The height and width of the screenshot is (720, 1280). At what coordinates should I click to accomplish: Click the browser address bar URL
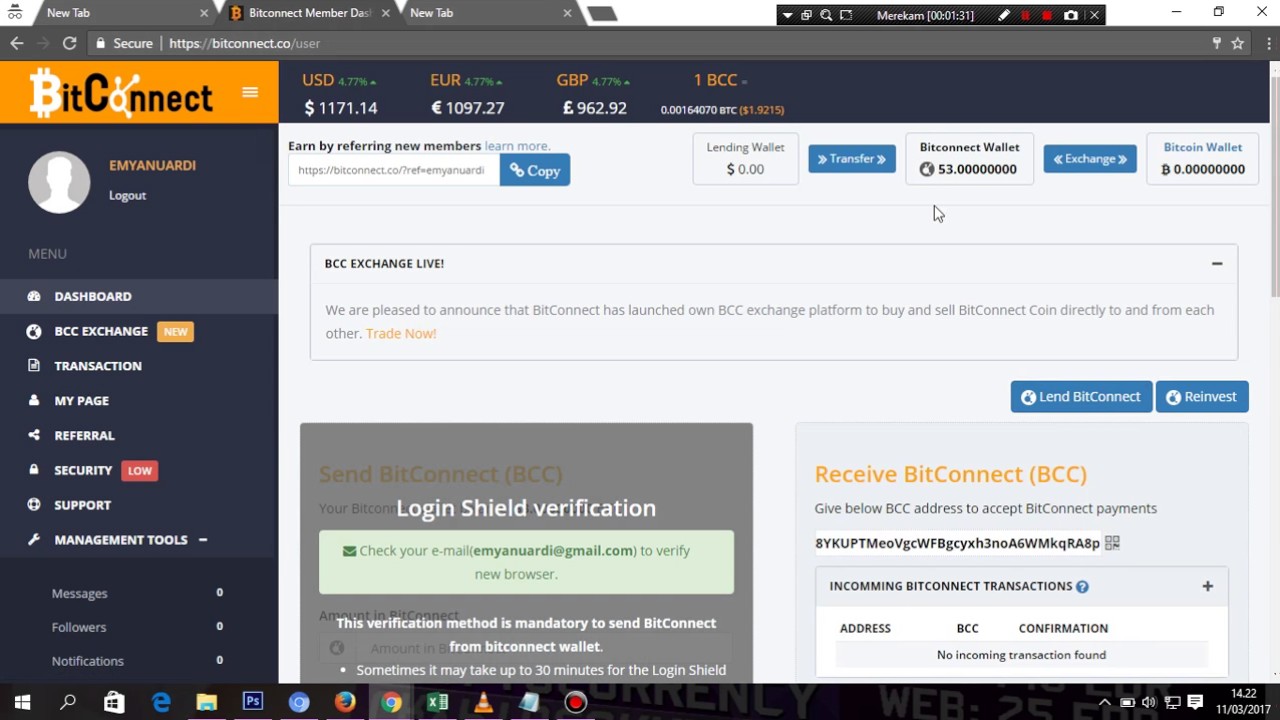coord(245,43)
